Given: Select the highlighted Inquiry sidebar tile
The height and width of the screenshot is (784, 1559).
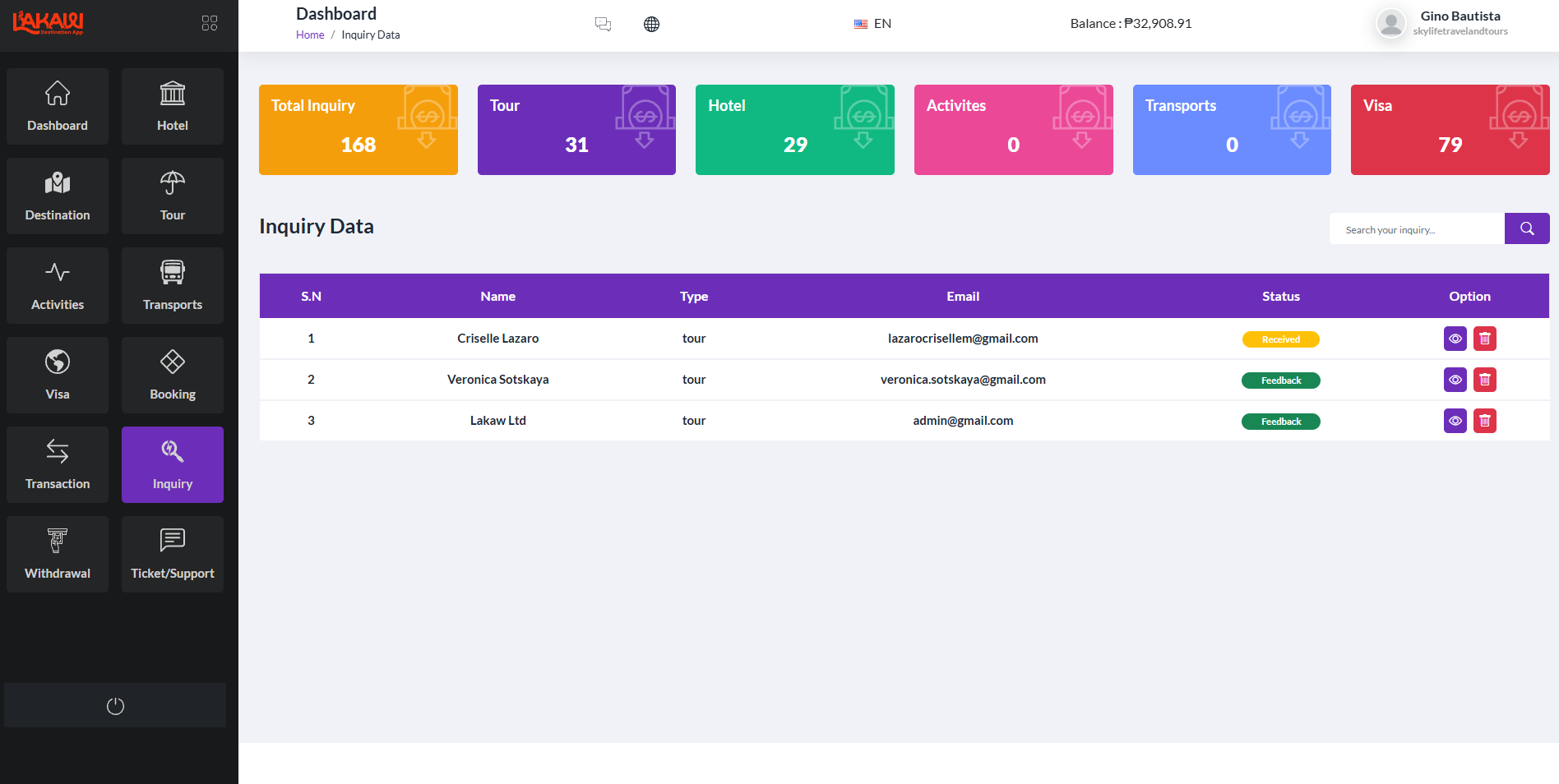Looking at the screenshot, I should pyautogui.click(x=173, y=465).
